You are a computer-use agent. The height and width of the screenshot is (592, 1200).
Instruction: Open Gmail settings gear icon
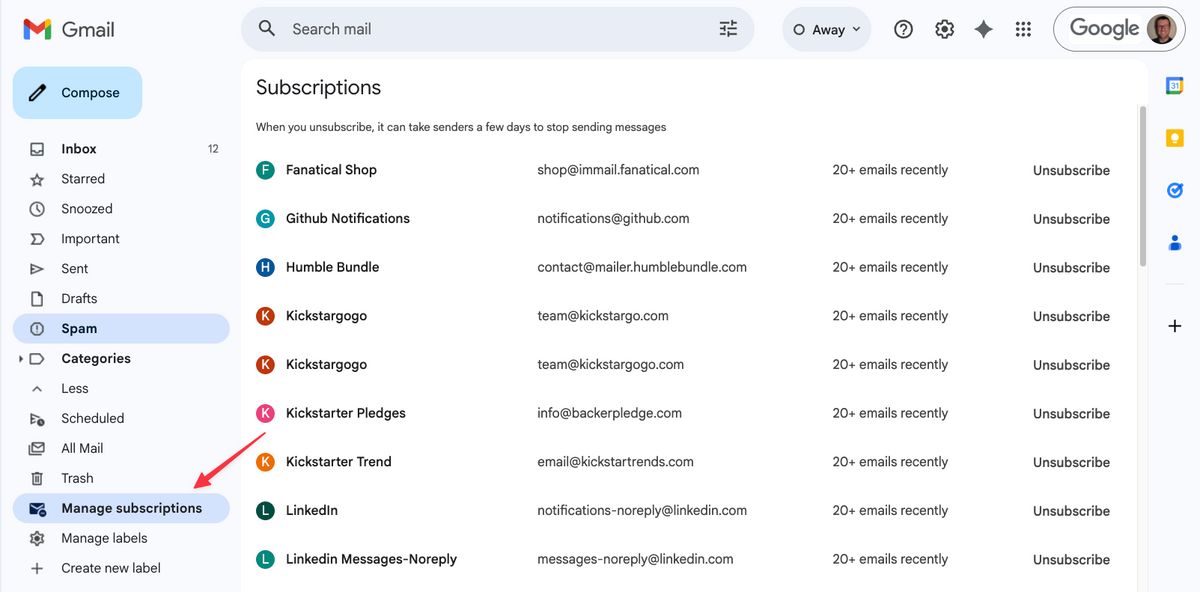943,28
